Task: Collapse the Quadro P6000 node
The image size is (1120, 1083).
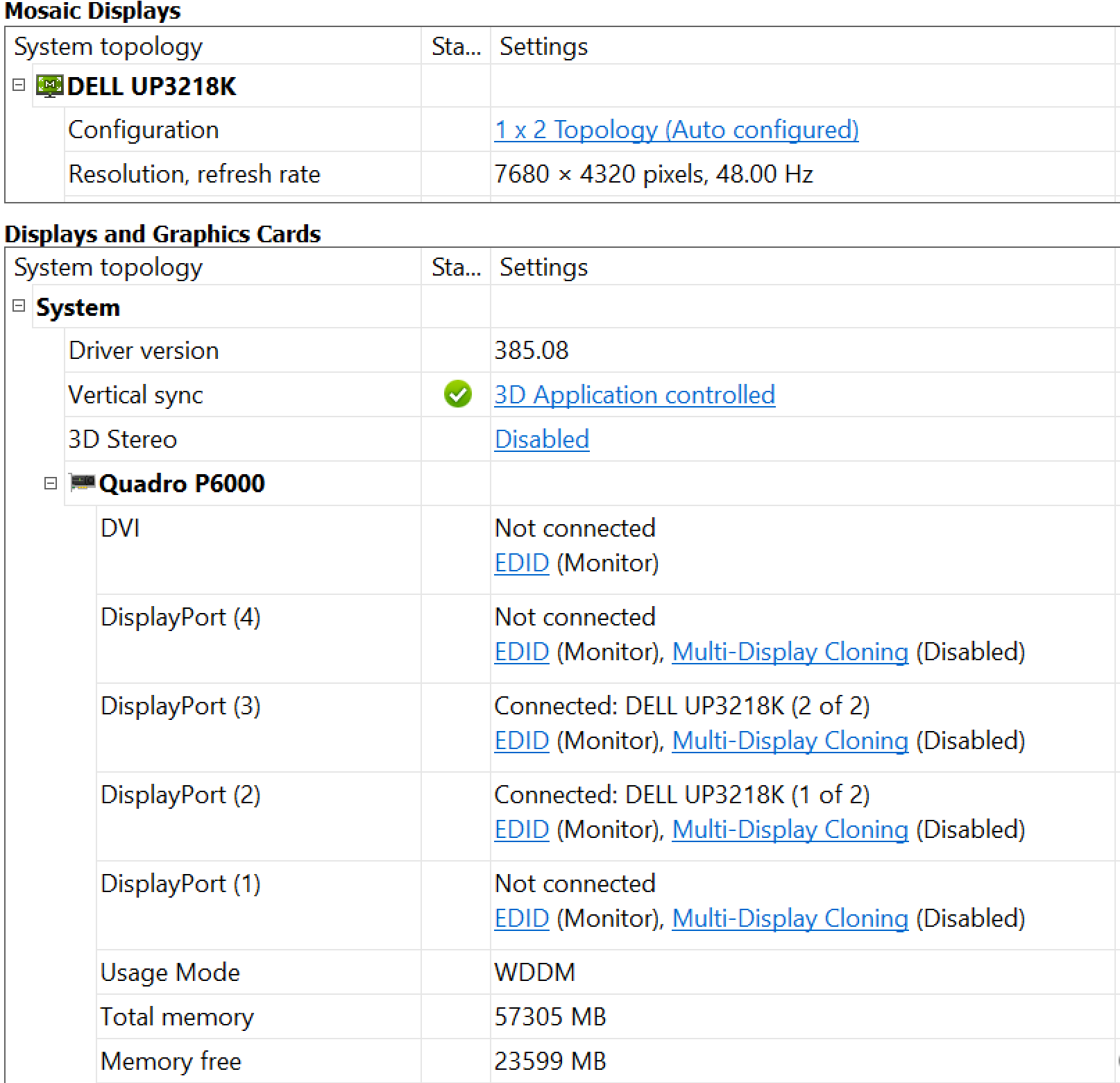Action: pos(51,482)
